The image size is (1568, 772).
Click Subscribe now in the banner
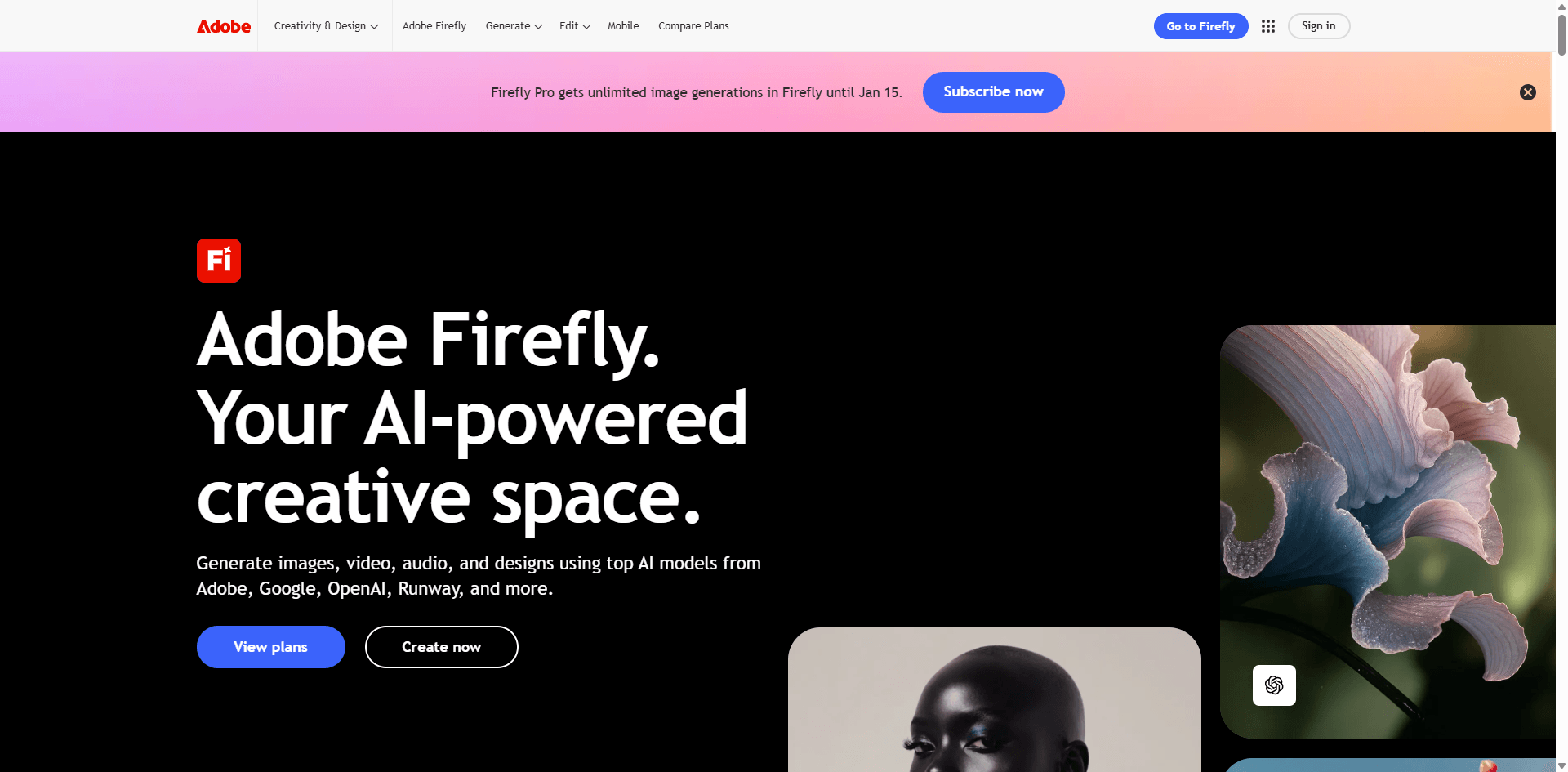(x=993, y=92)
